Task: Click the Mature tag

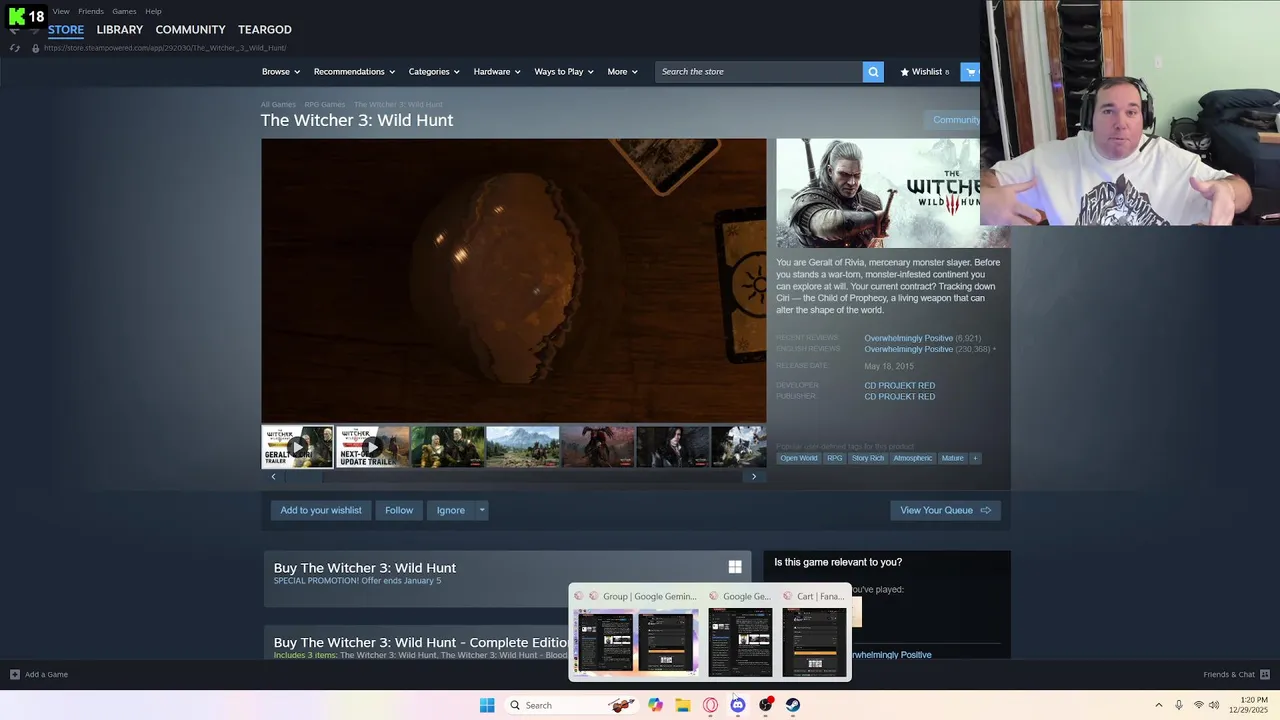Action: point(953,458)
